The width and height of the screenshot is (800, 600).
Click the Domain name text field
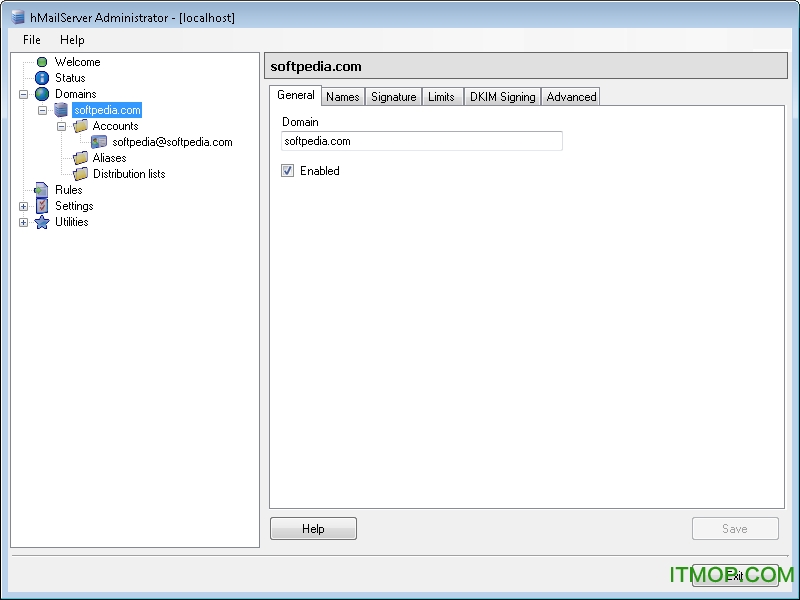421,142
